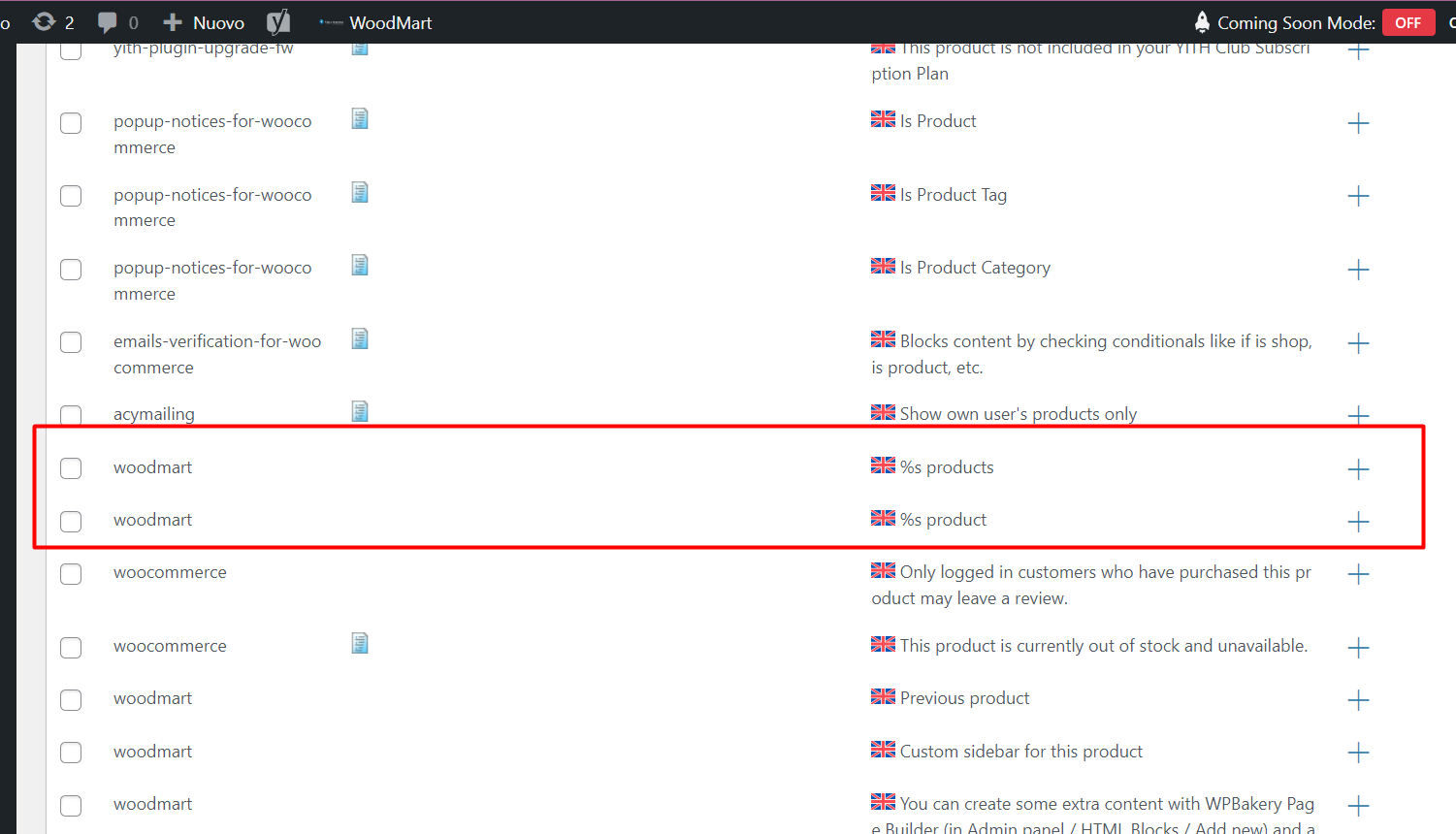Expand translations plus for 'Only logged in customers'

tap(1358, 574)
